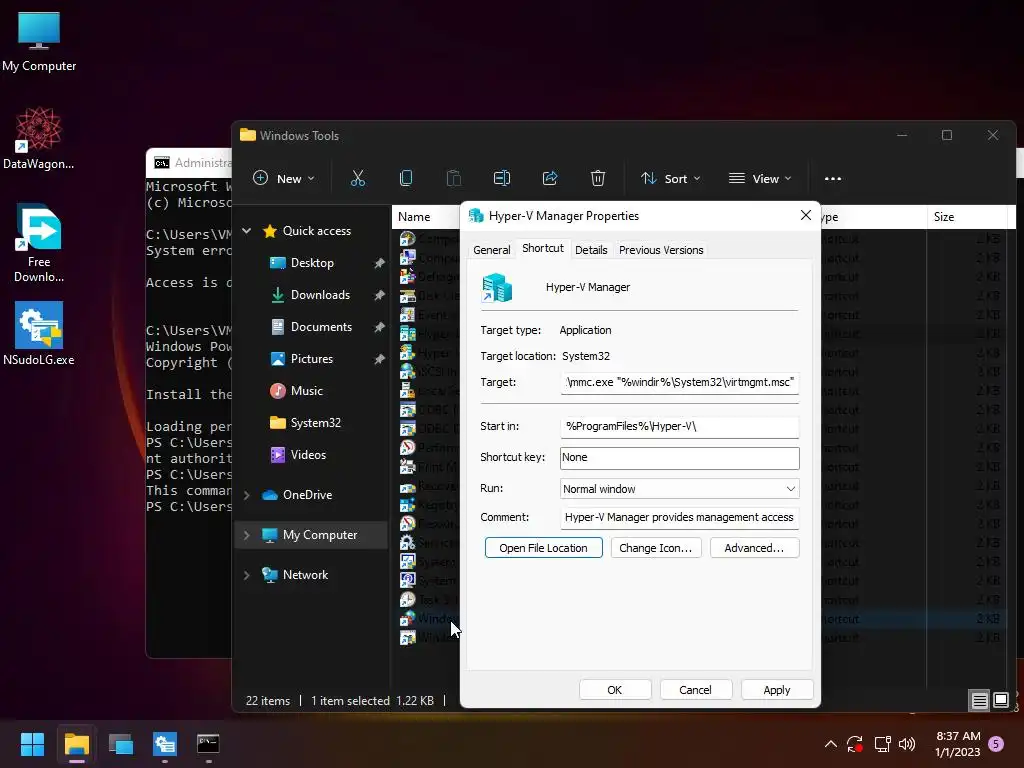The height and width of the screenshot is (768, 1024).
Task: Open the New dropdown in Windows Tools
Action: (284, 178)
